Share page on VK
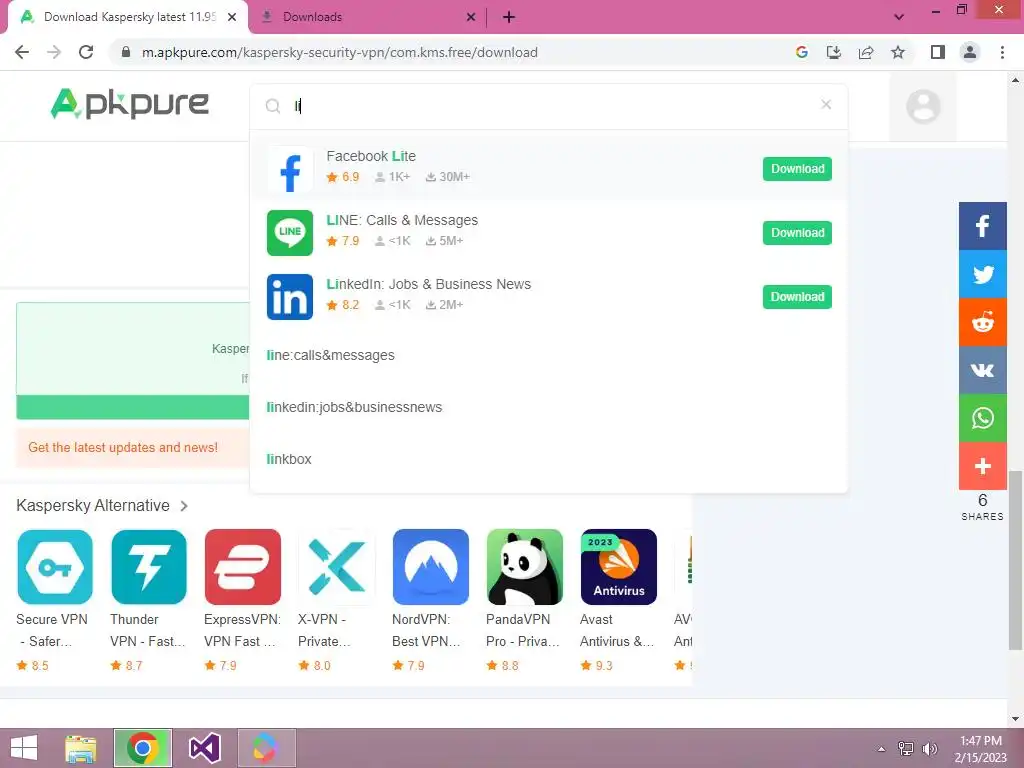Image resolution: width=1024 pixels, height=768 pixels. pos(983,370)
